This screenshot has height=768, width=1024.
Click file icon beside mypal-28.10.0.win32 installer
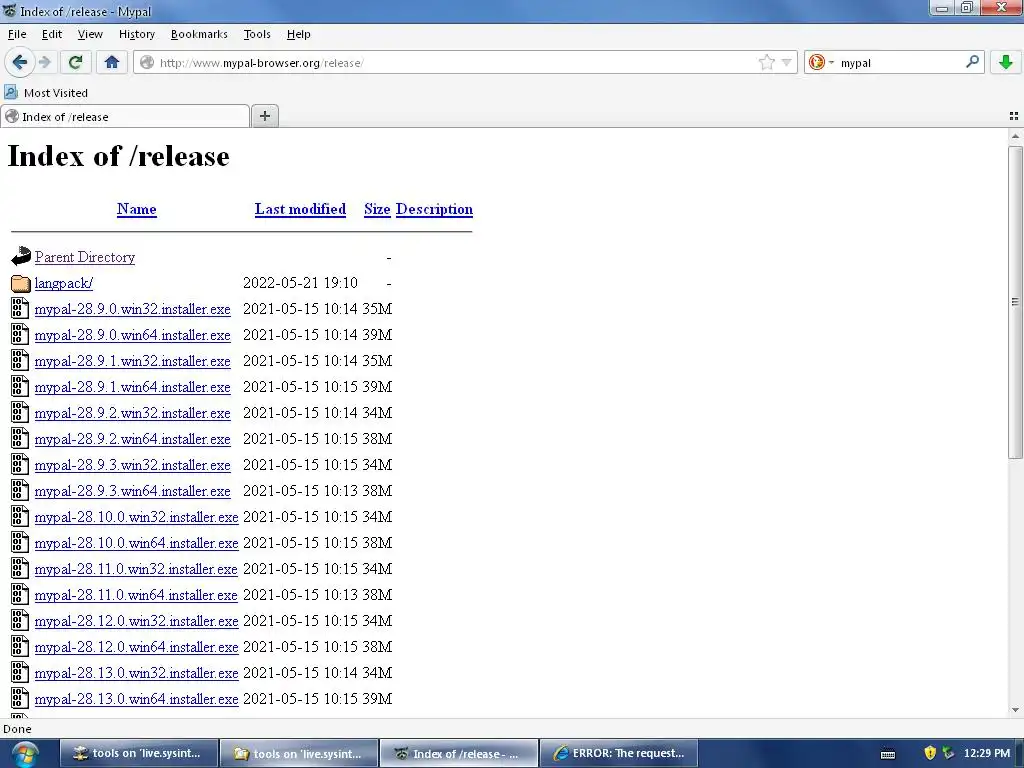pos(20,516)
